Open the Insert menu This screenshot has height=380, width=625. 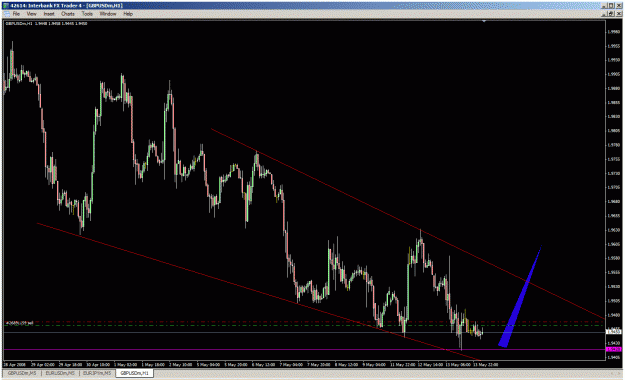[x=49, y=14]
